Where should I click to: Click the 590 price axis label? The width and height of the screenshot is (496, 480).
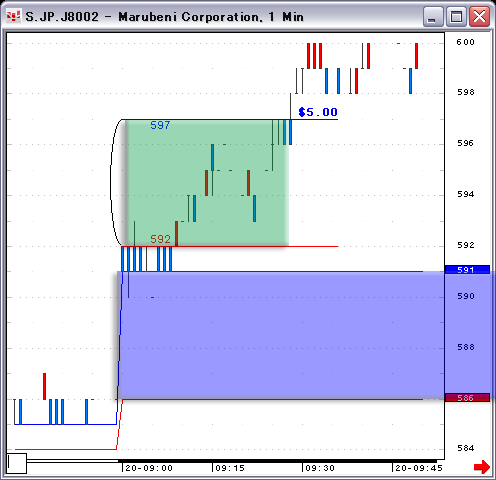466,296
